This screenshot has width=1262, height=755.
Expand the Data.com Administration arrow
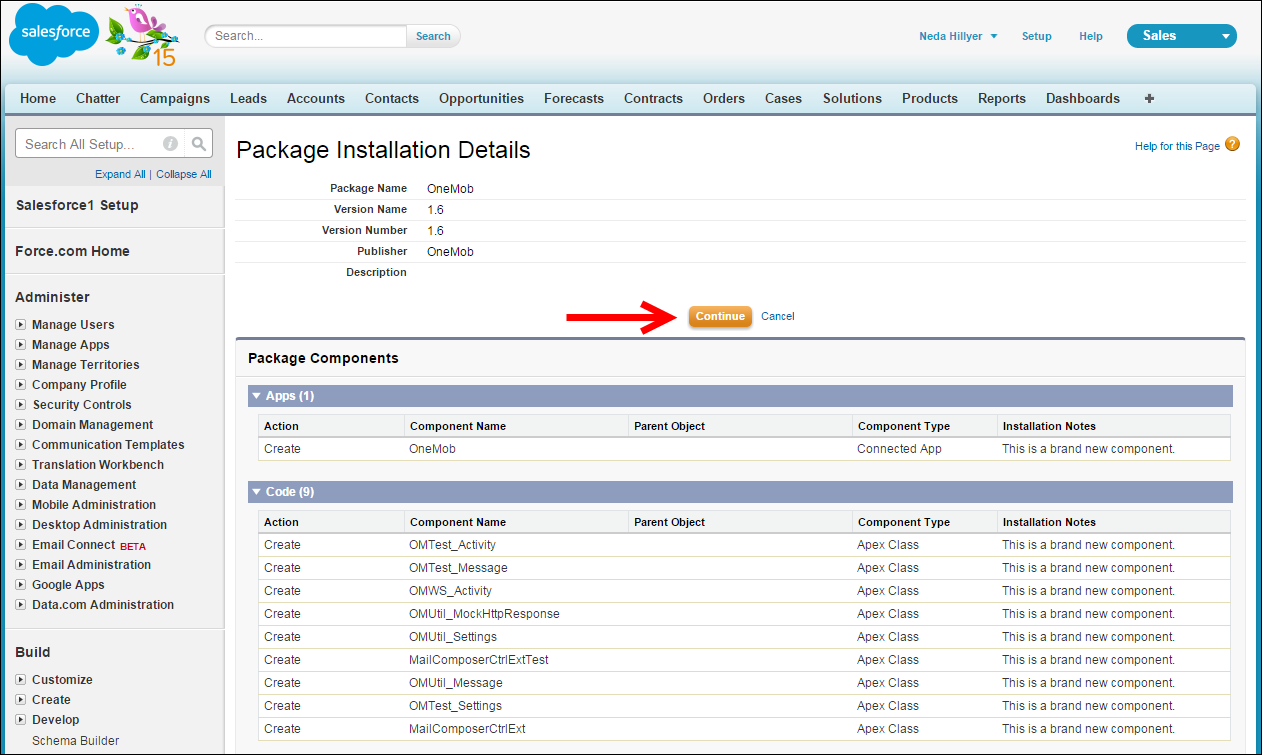point(21,605)
